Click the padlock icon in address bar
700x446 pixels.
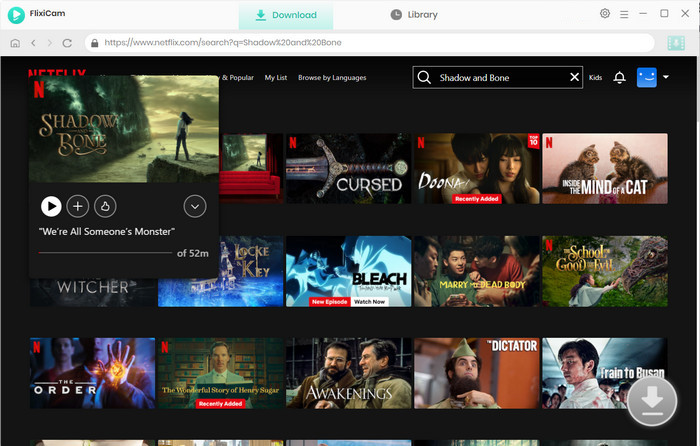[x=94, y=43]
